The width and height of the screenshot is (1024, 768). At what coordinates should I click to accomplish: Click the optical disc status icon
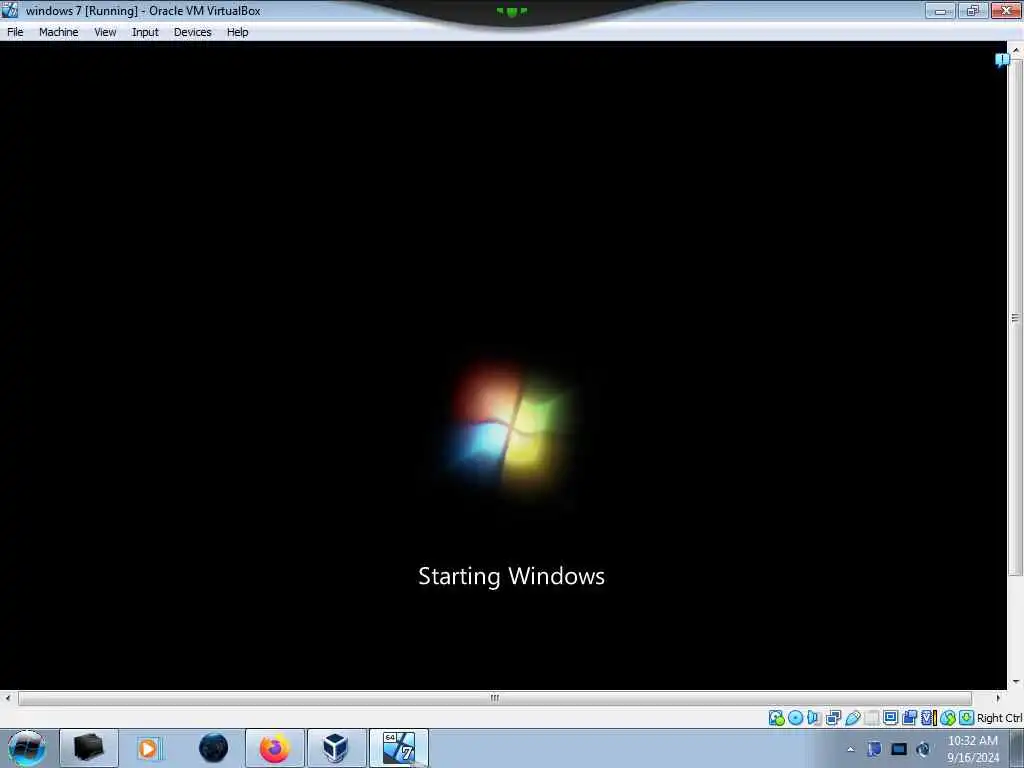click(795, 718)
